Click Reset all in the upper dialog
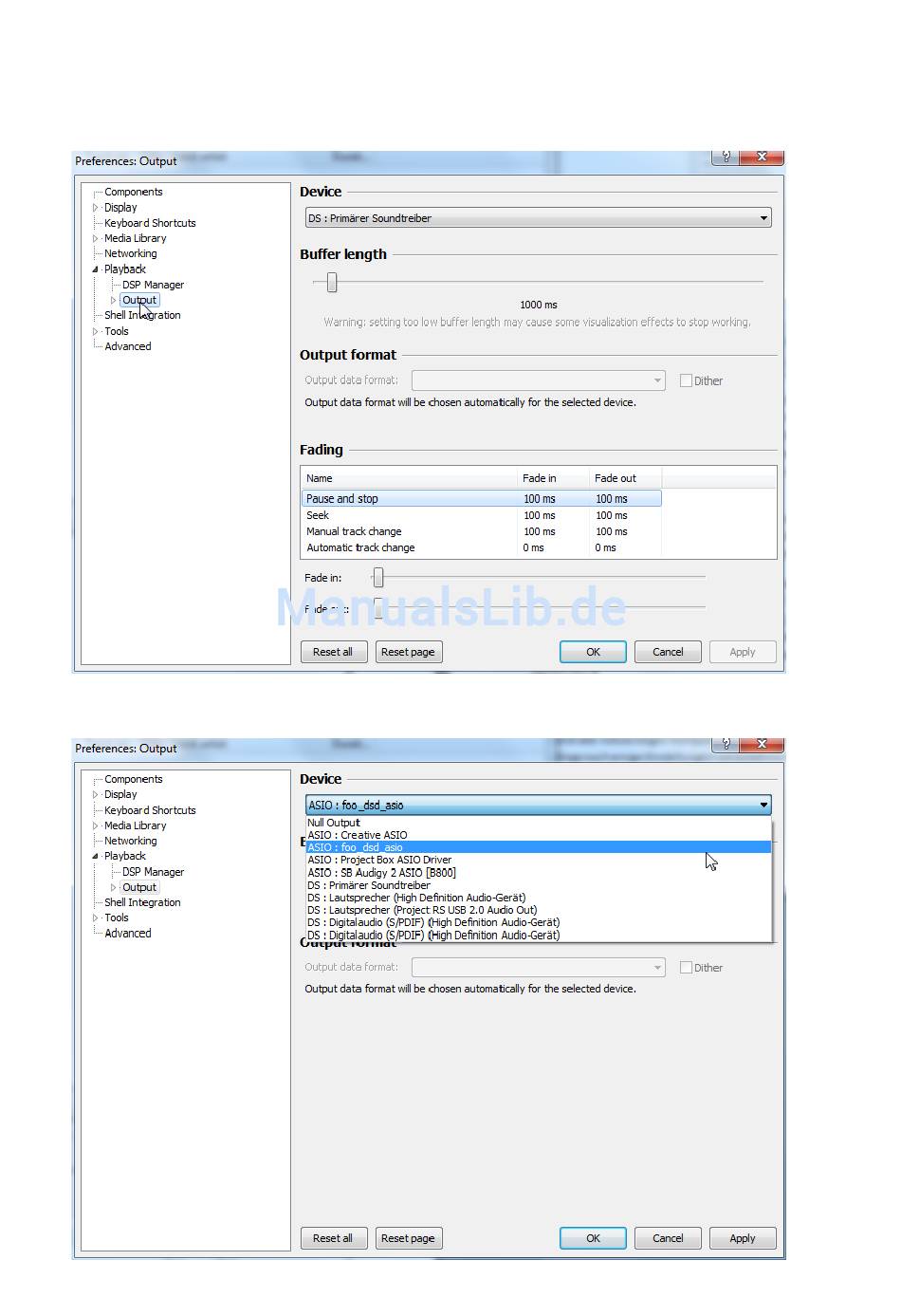 tap(333, 652)
